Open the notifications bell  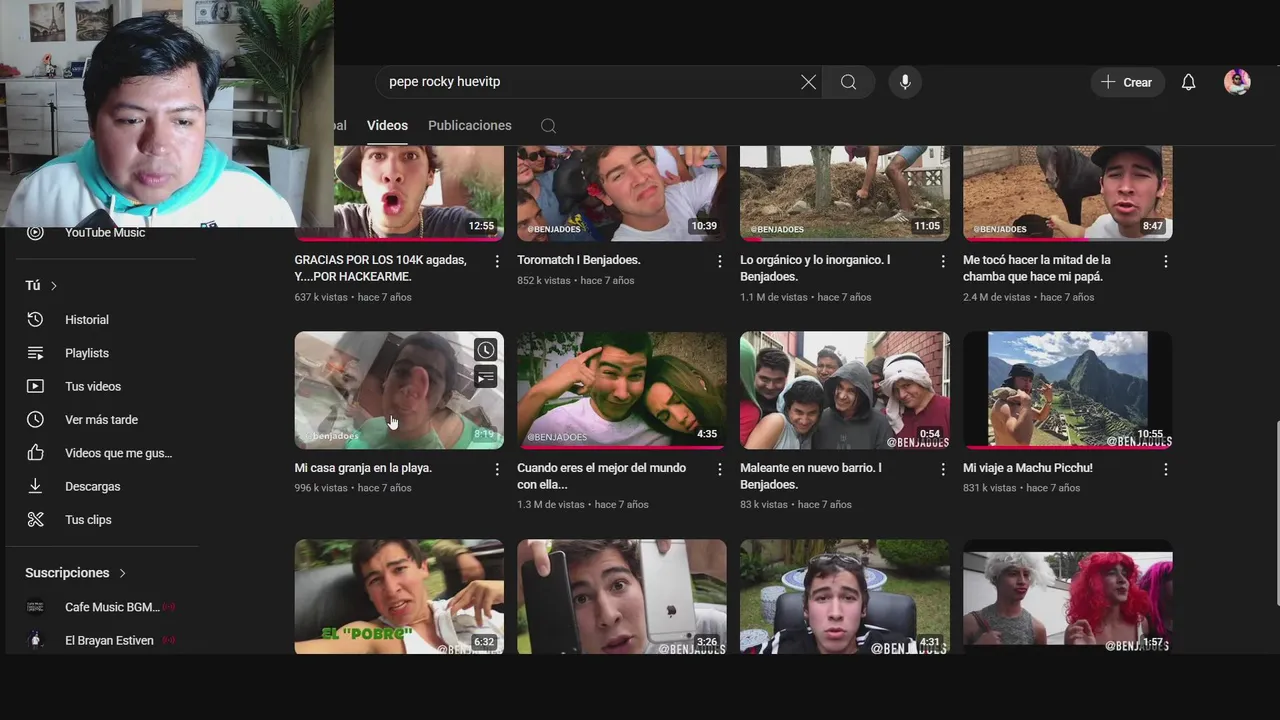coord(1188,82)
